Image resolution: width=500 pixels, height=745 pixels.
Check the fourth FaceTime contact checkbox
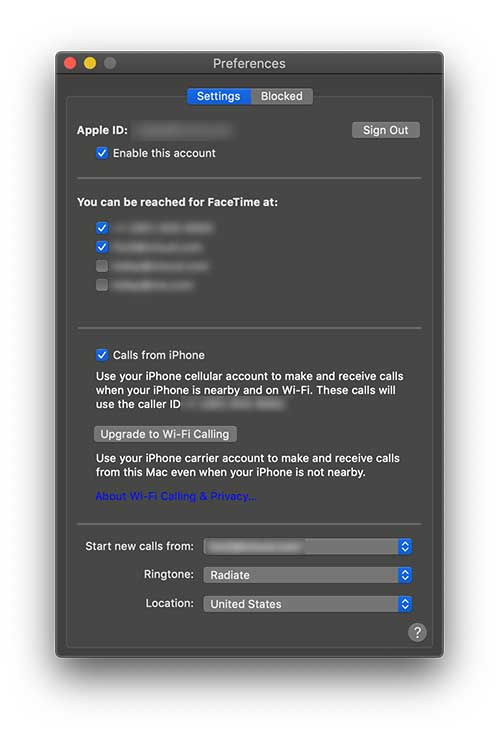102,285
